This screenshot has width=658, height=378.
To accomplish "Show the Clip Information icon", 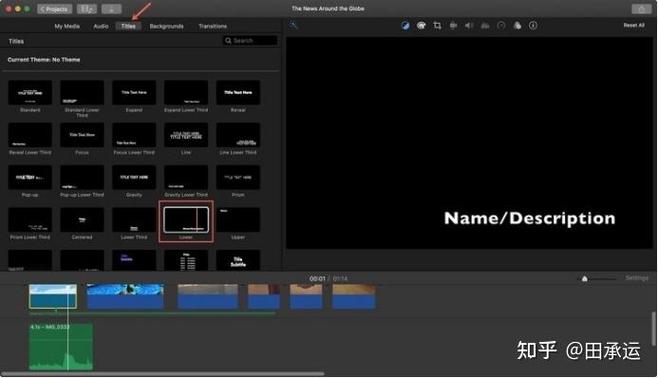I will (533, 26).
